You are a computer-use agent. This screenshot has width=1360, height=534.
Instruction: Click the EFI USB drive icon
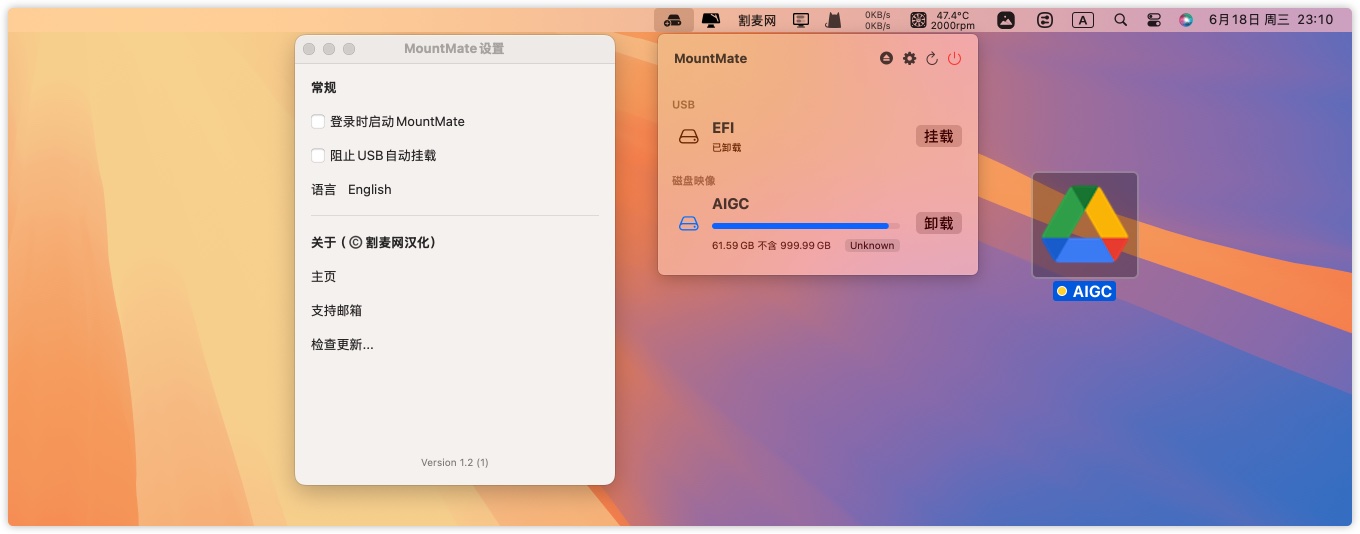(x=688, y=136)
